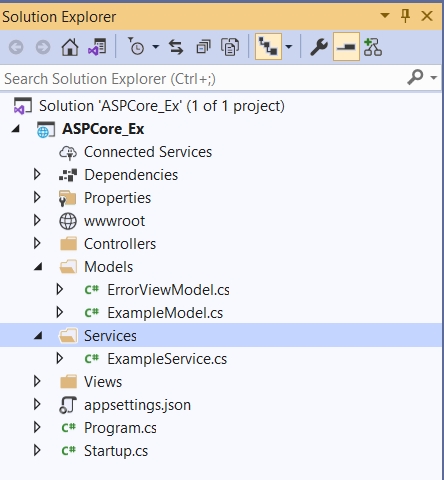Select ExampleService.cs file
This screenshot has width=444, height=480.
(x=167, y=359)
